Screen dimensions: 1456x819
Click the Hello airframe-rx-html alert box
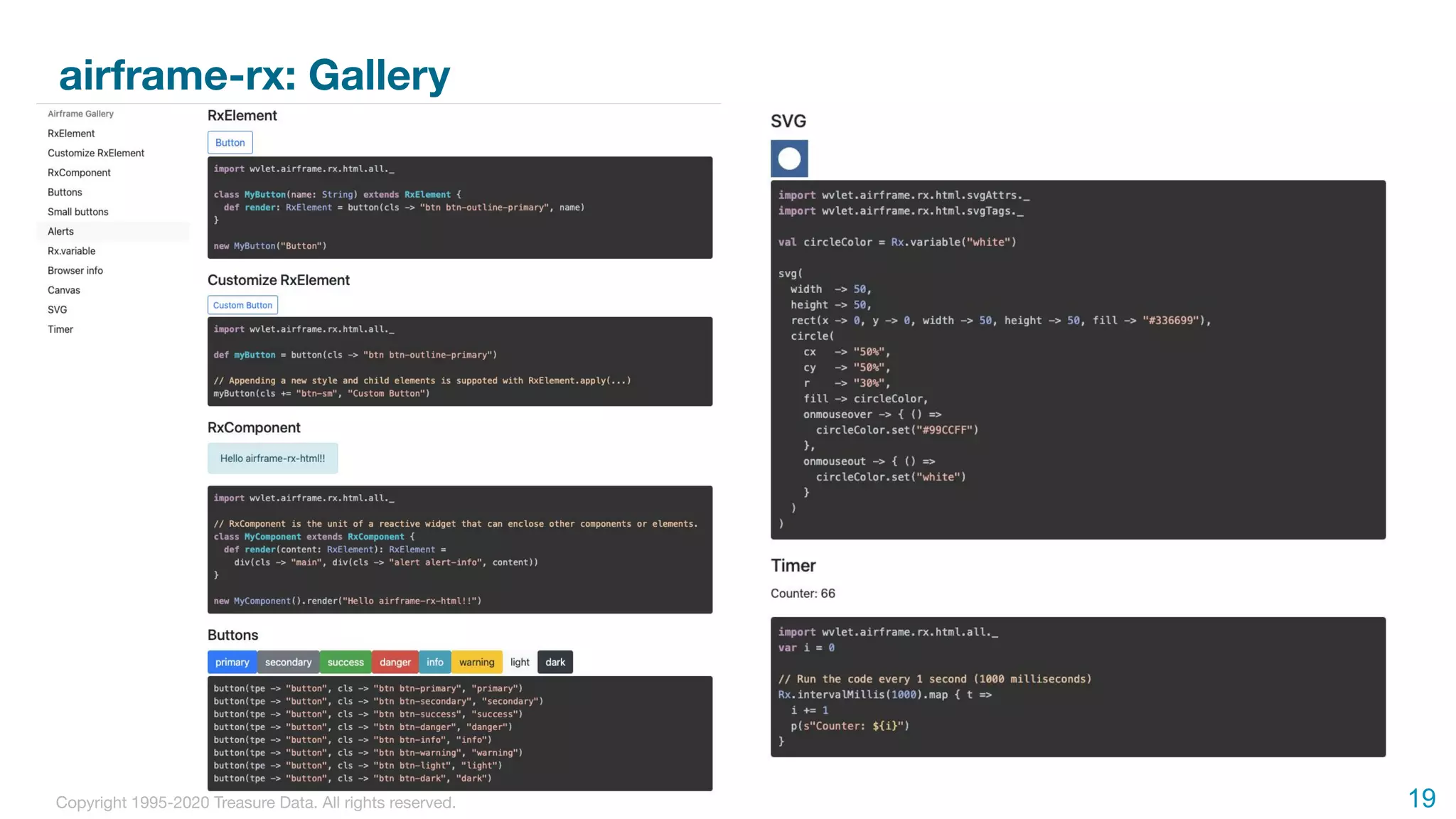[x=272, y=459]
